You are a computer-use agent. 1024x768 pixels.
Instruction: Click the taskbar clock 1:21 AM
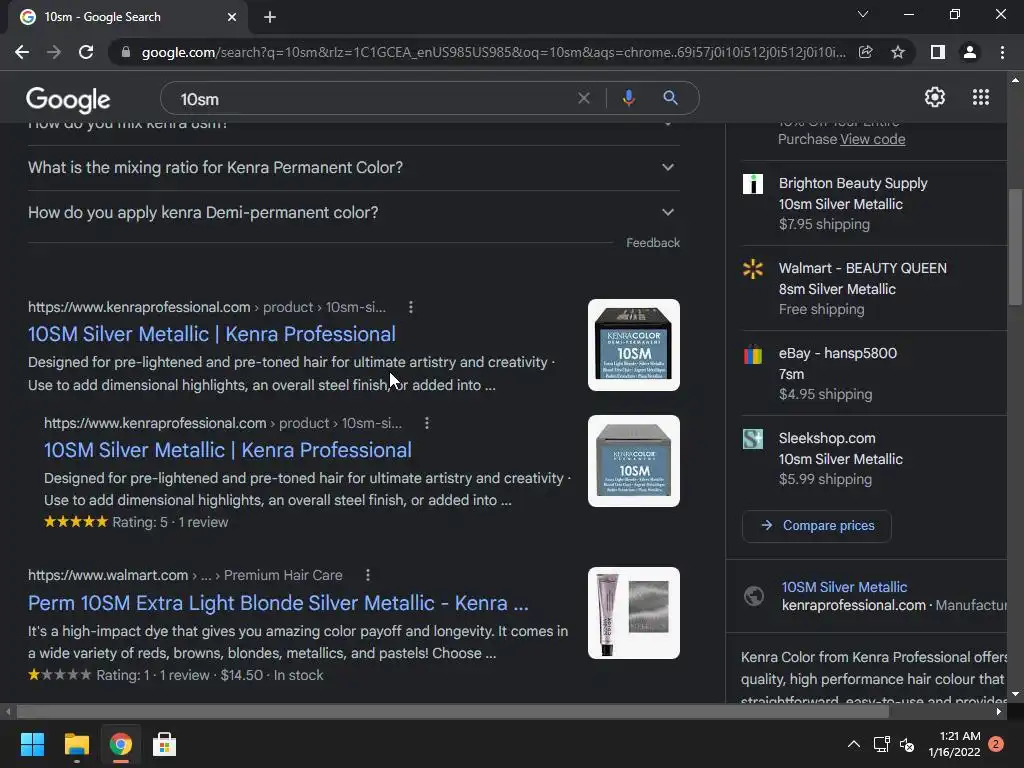pyautogui.click(x=954, y=744)
